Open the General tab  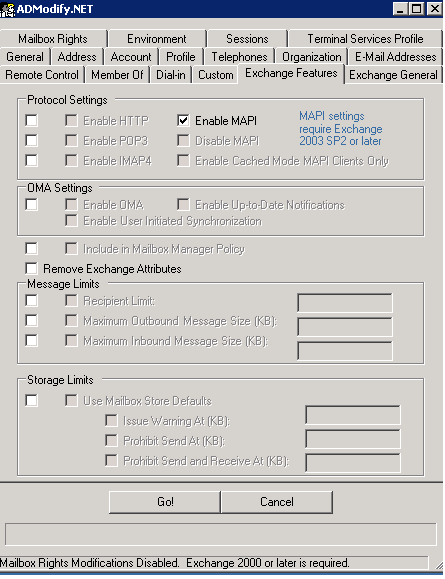tap(25, 57)
